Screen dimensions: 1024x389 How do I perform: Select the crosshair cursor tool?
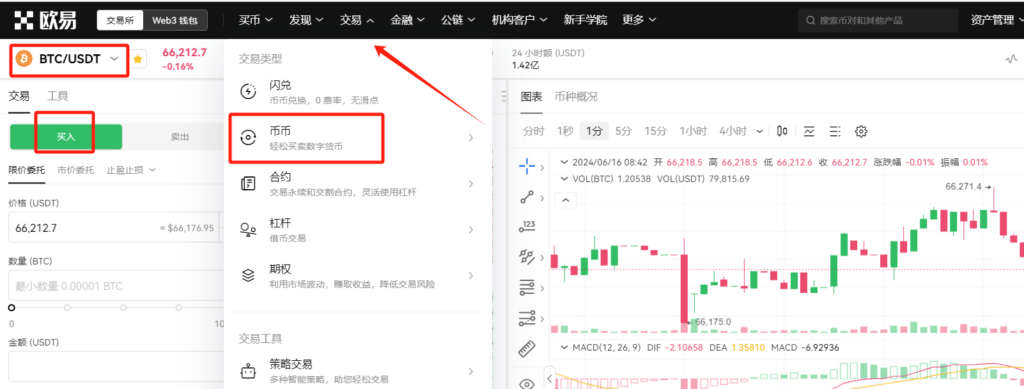[x=526, y=166]
